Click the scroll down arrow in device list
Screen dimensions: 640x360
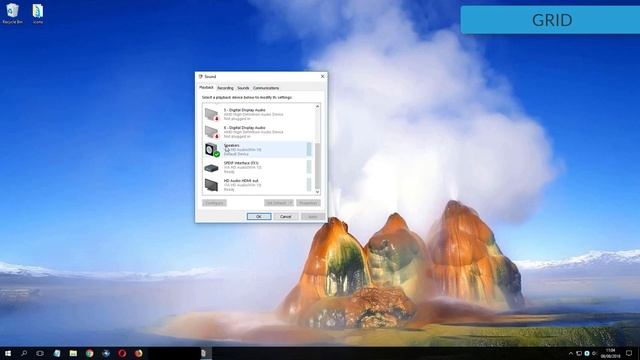pos(318,192)
